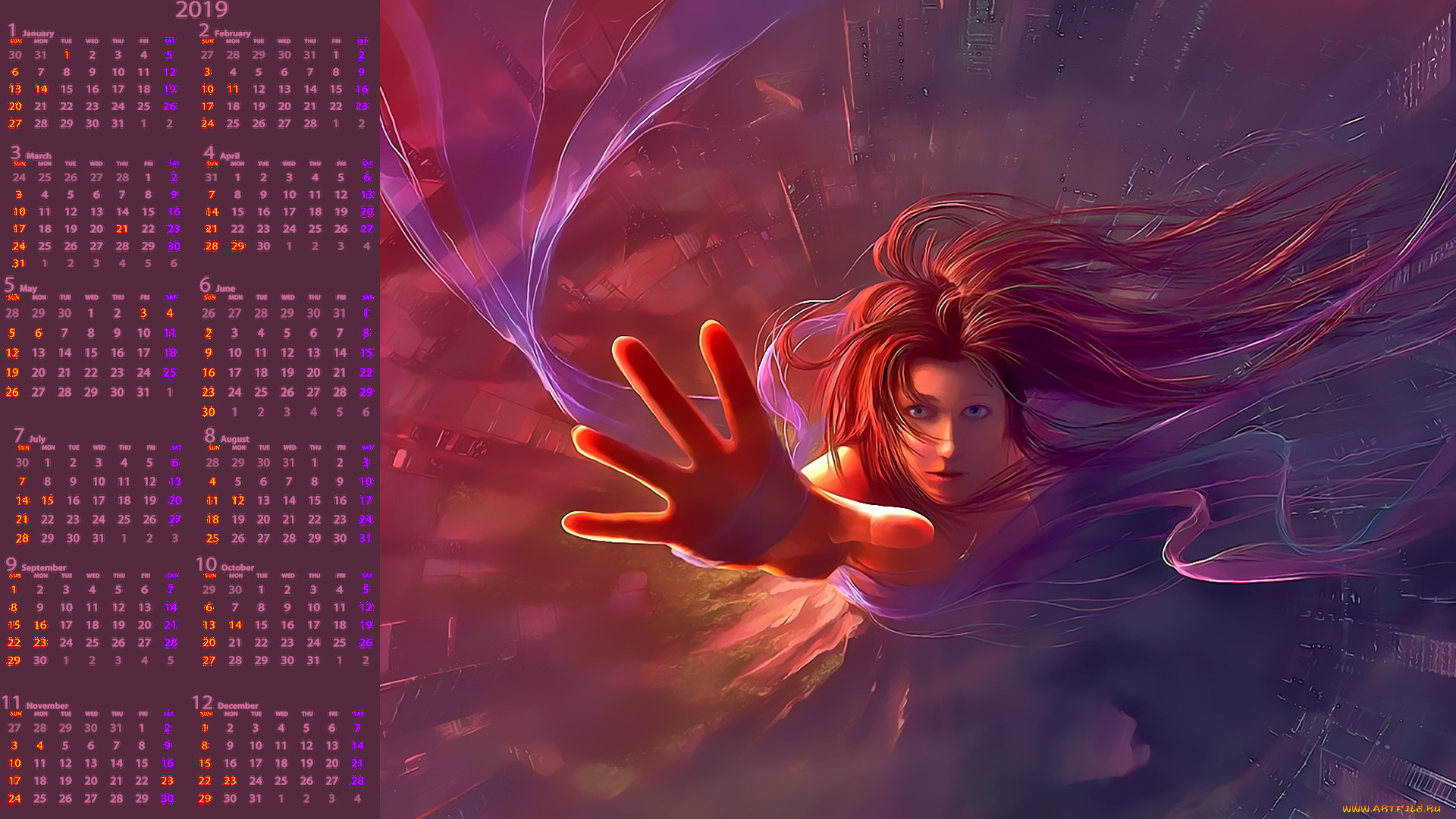
Task: Click the March month label
Action: (39, 155)
